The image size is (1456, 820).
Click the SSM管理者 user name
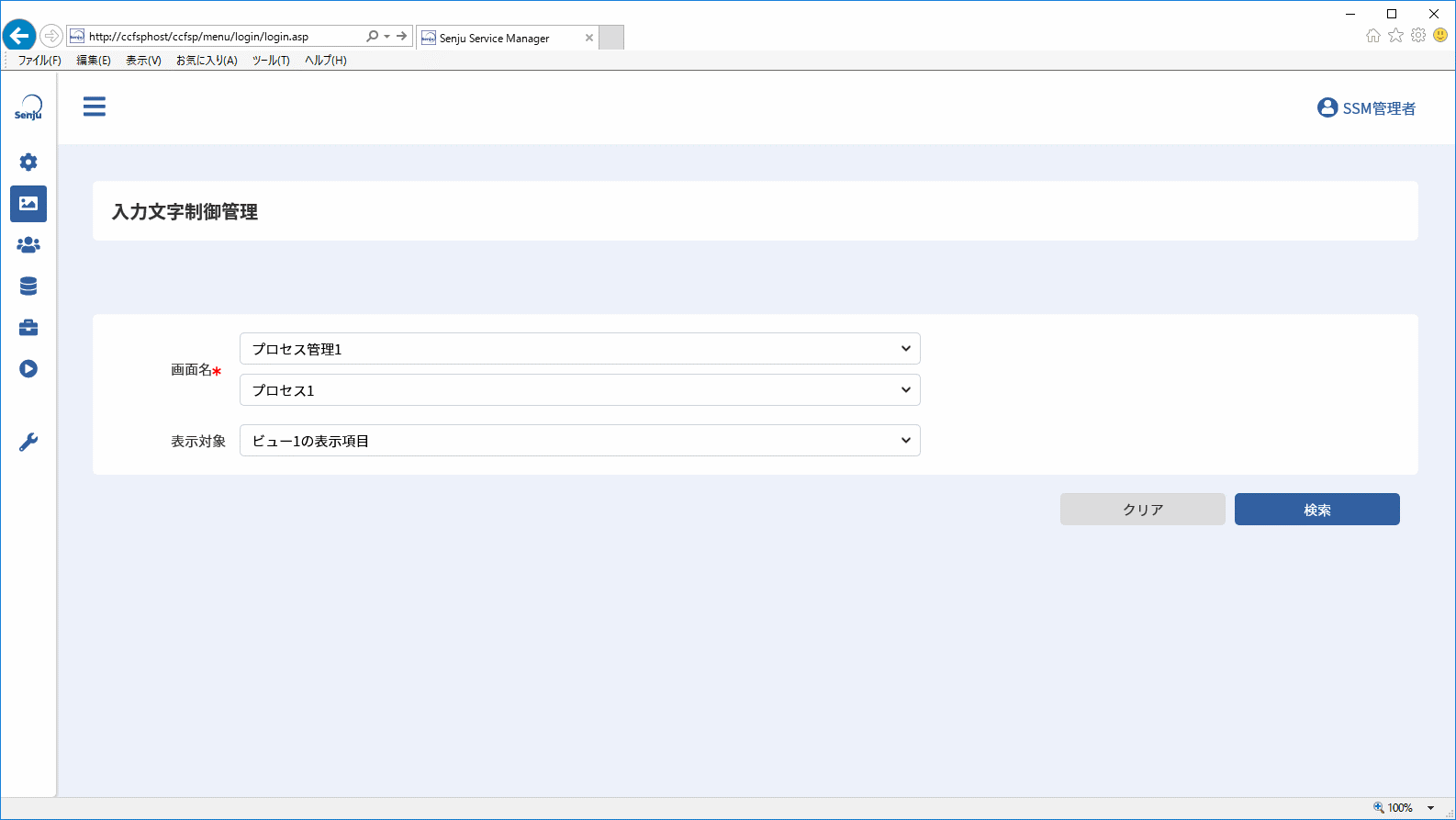(x=1379, y=108)
